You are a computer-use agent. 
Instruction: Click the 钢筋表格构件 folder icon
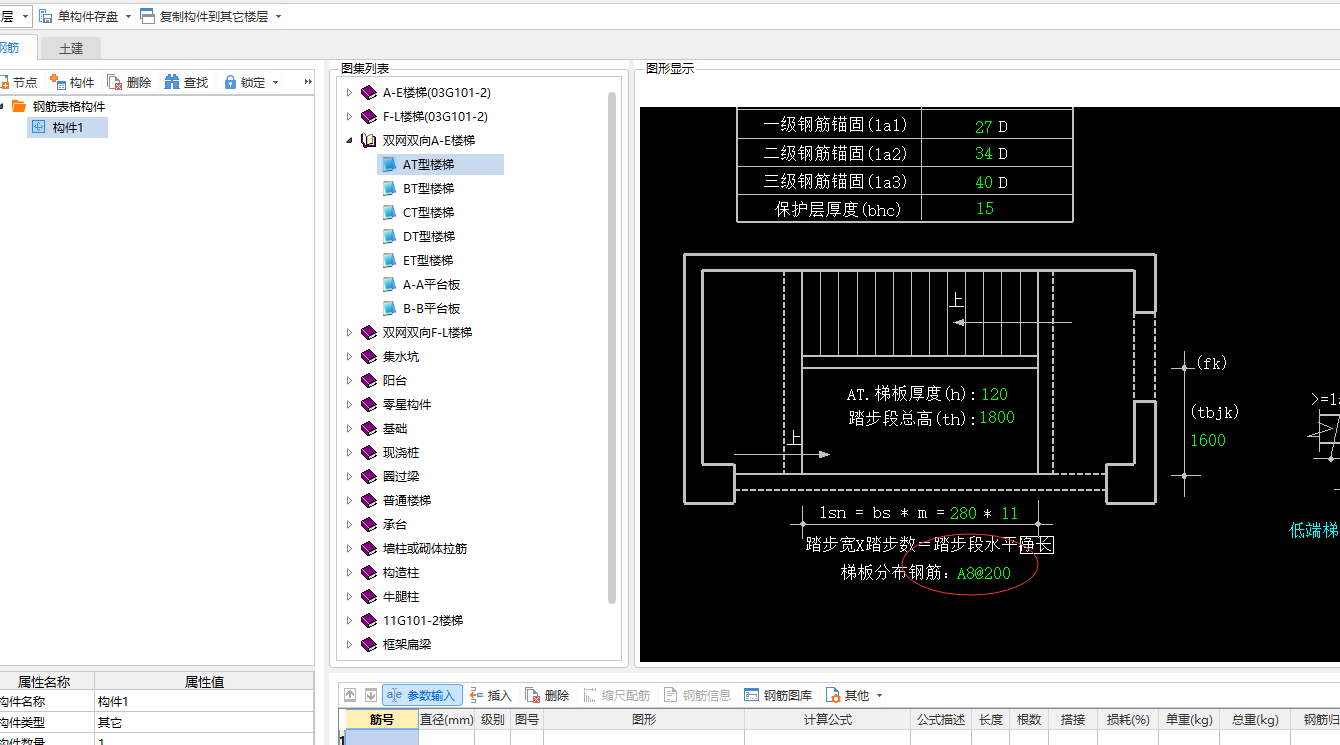[19, 106]
